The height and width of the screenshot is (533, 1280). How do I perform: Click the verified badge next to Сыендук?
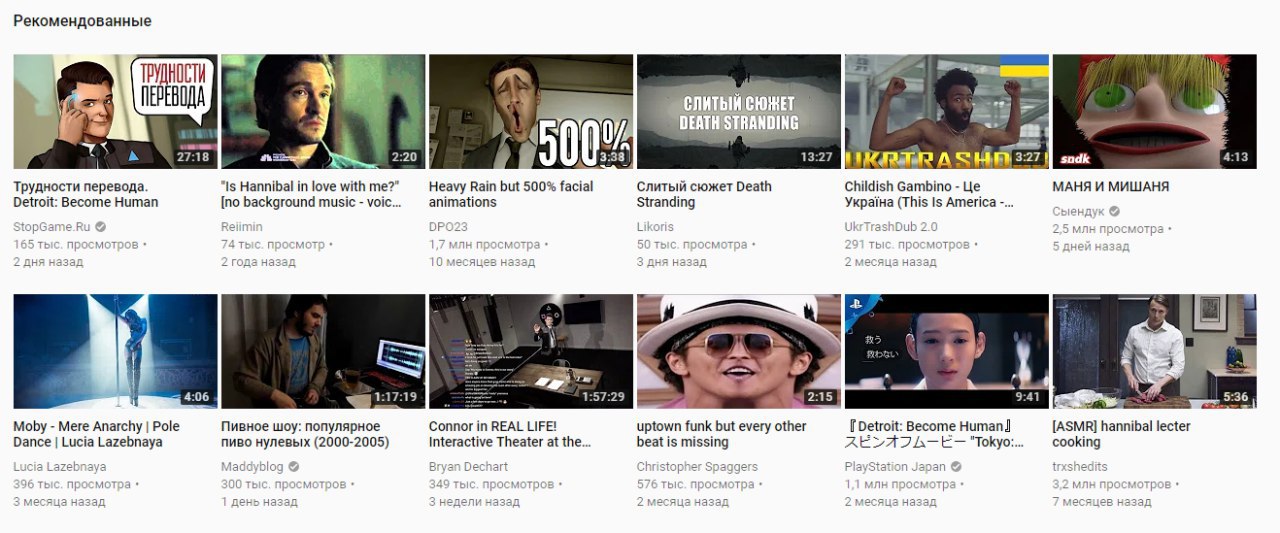coord(1114,212)
